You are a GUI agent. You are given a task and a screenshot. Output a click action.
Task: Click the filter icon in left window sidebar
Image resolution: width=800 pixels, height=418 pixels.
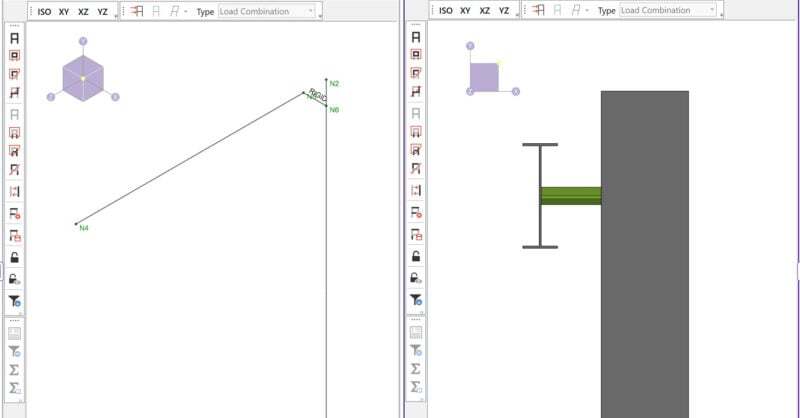[15, 300]
